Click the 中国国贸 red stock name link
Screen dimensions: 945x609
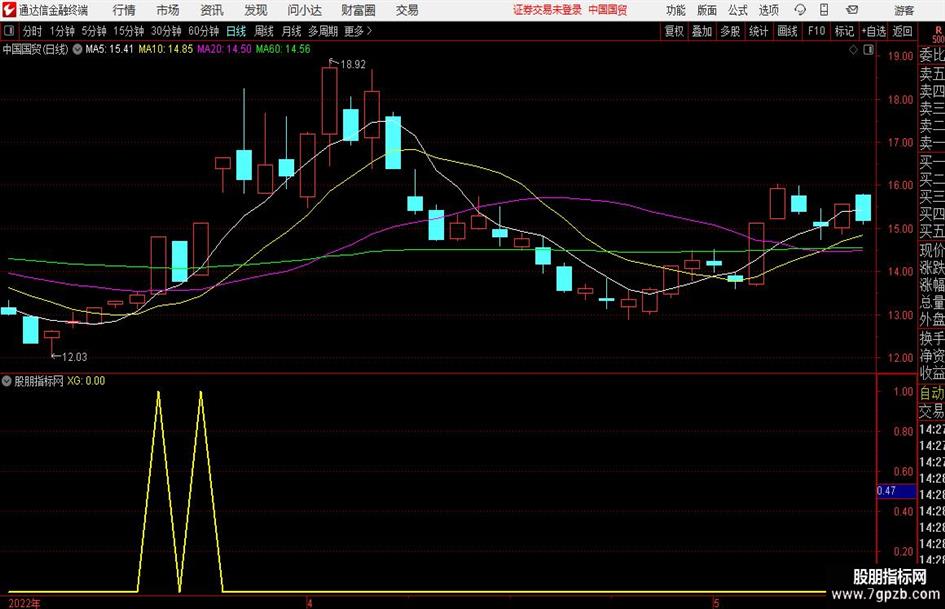[x=608, y=10]
